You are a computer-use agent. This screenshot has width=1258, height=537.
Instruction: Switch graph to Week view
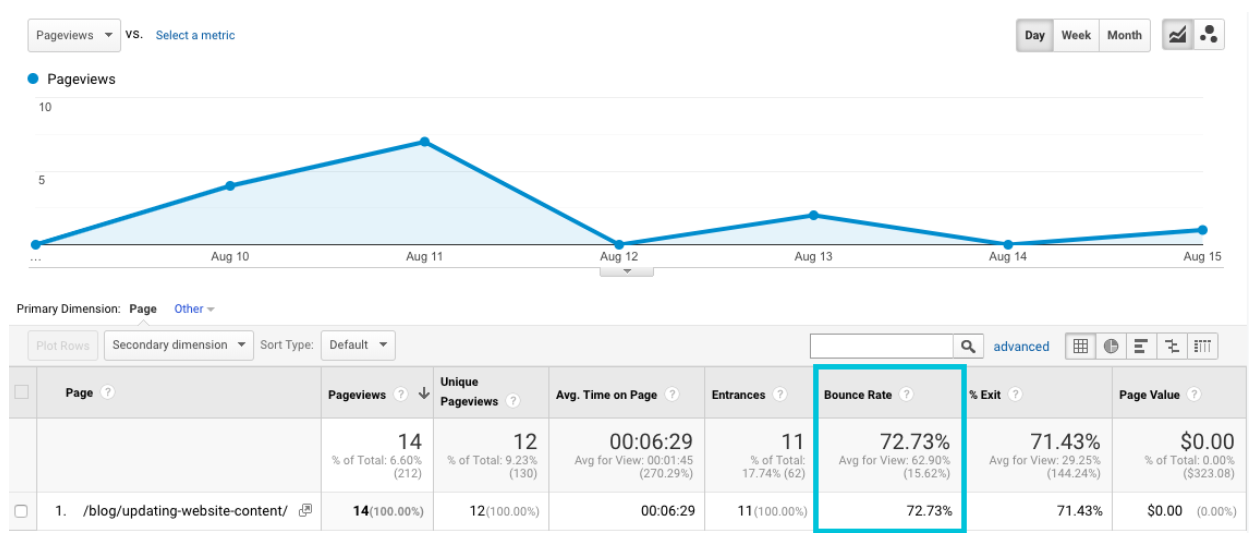tap(1075, 35)
